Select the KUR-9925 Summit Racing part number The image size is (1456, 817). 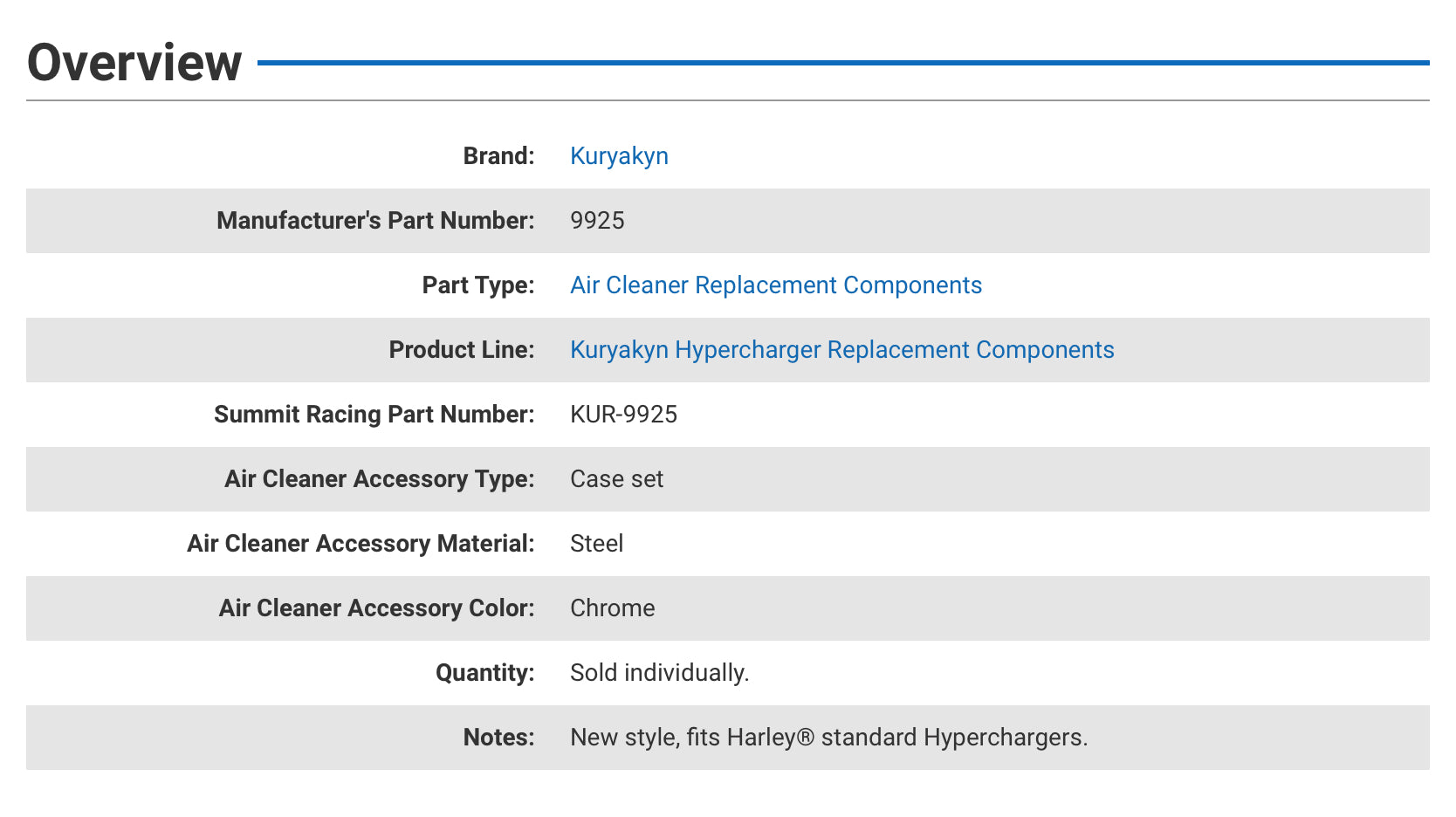[x=623, y=415]
